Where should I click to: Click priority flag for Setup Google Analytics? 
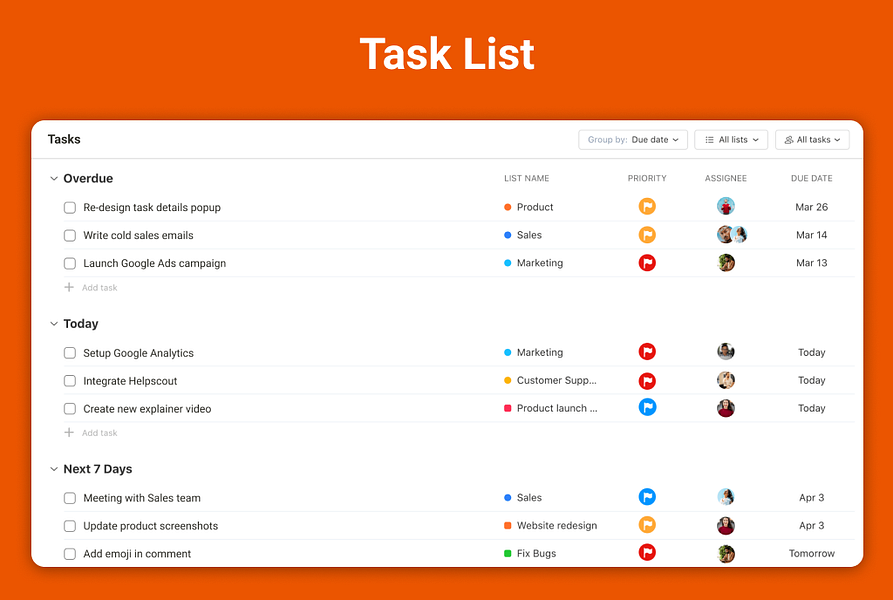pos(647,352)
